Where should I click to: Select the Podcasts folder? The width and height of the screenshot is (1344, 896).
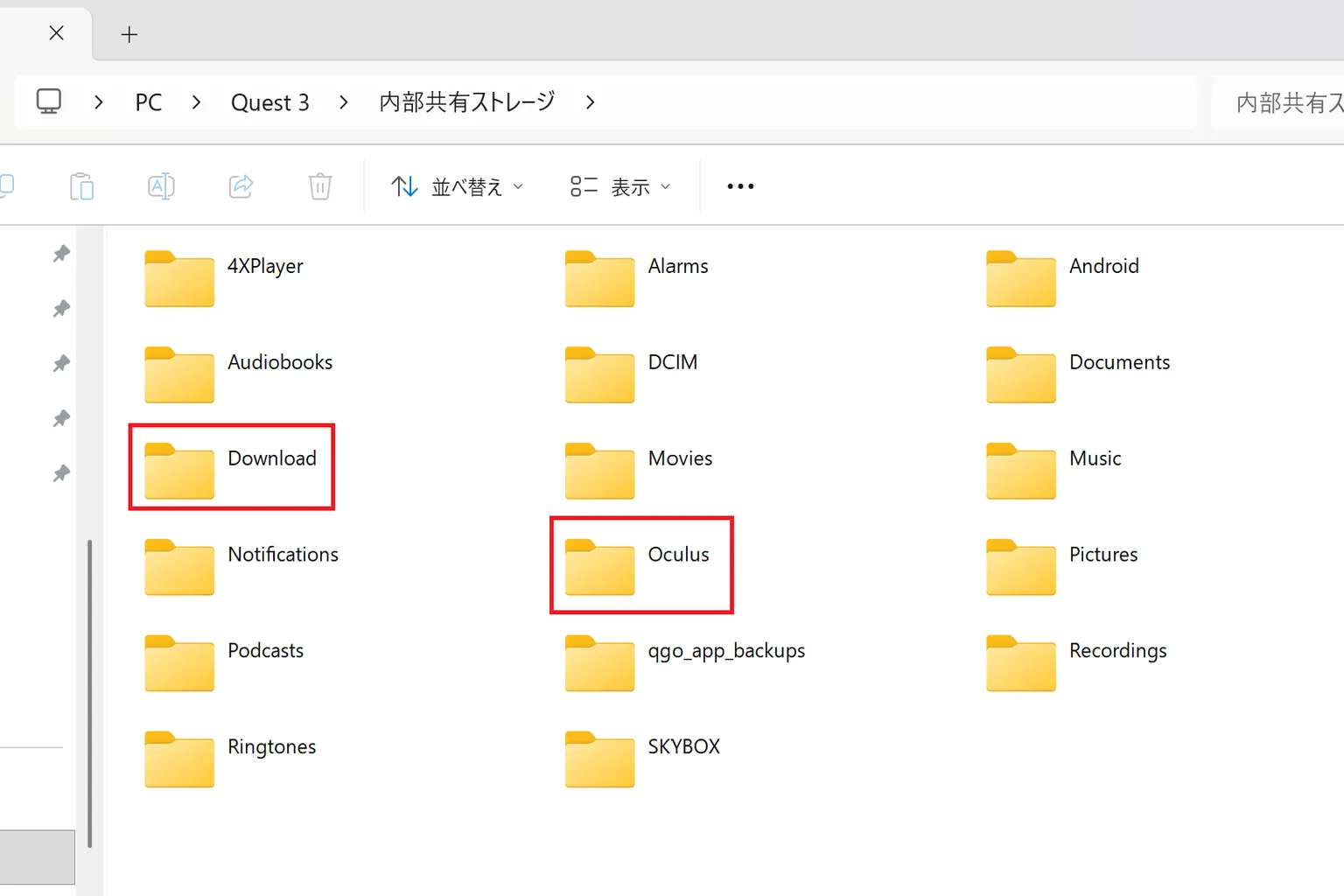tap(224, 663)
